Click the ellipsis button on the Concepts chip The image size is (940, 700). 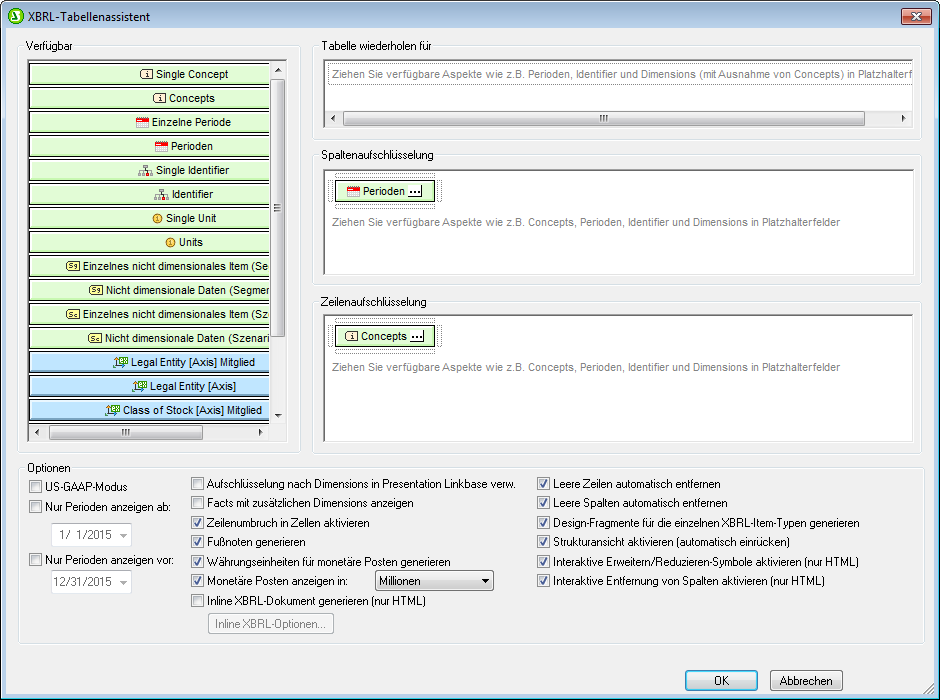pos(417,337)
